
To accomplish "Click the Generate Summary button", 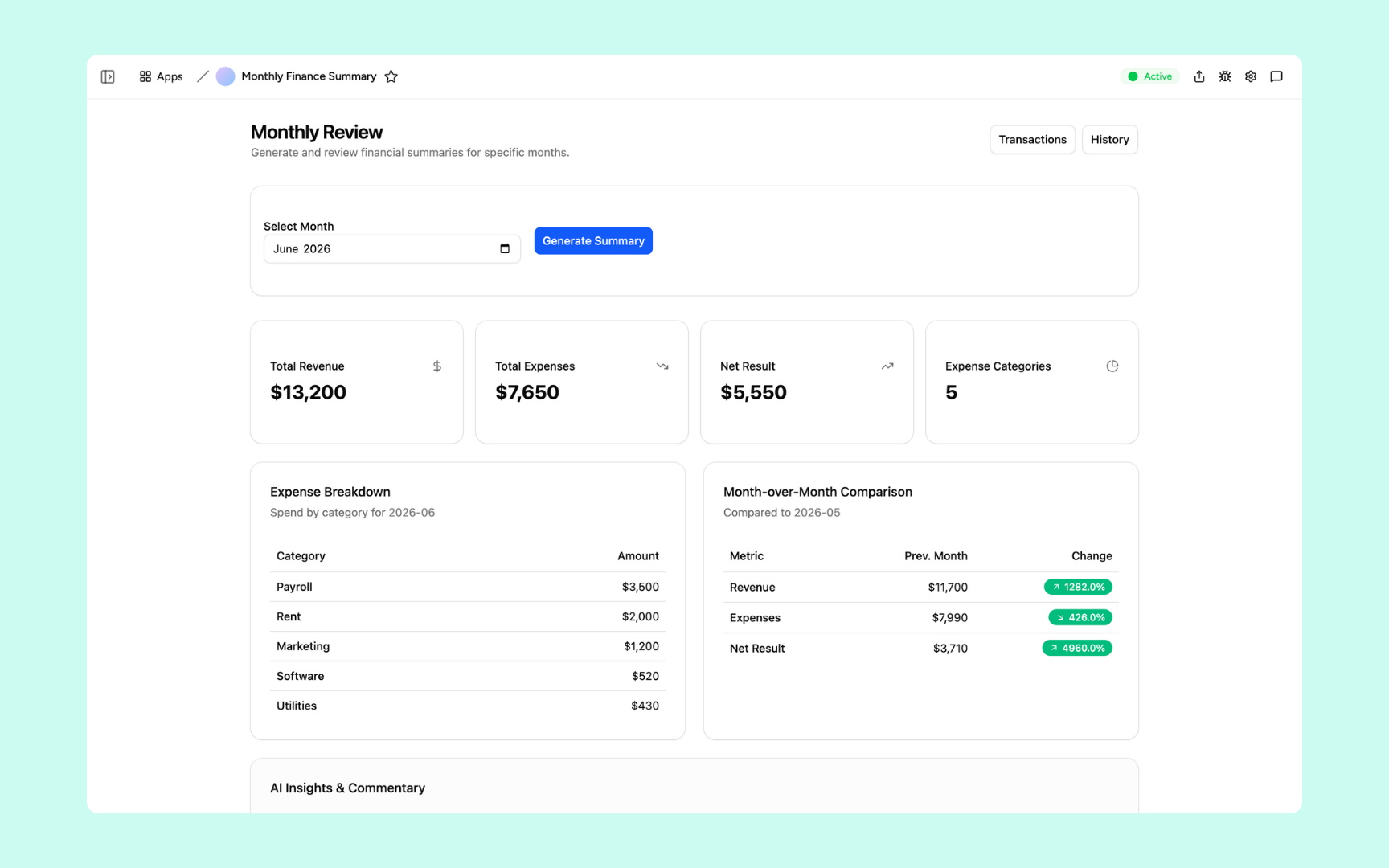I will (x=593, y=240).
